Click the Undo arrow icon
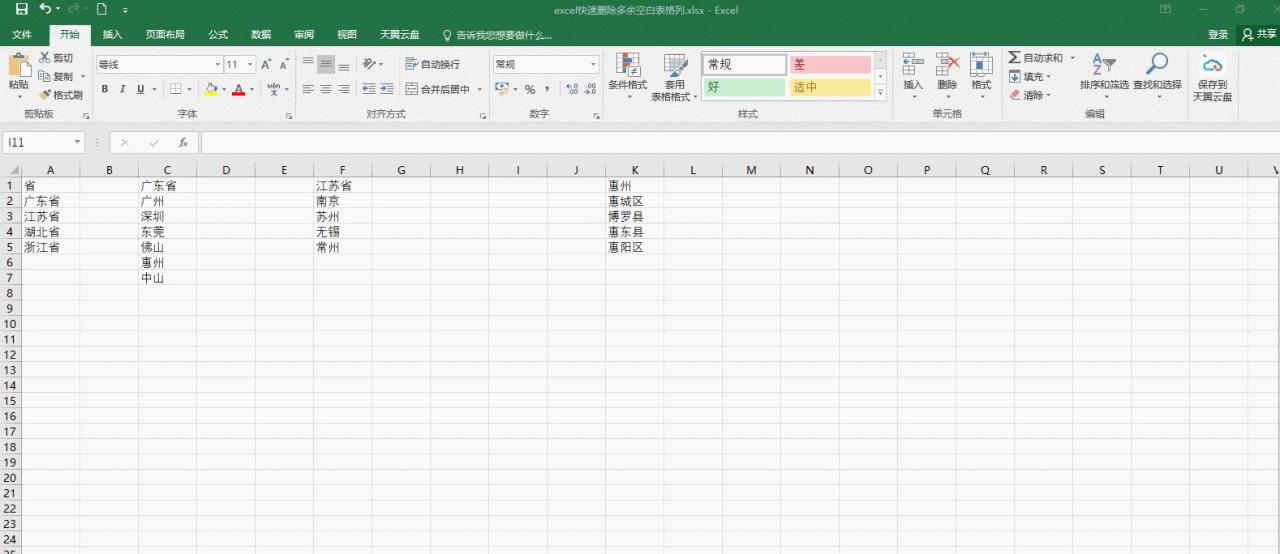The width and height of the screenshot is (1280, 554). click(x=46, y=9)
